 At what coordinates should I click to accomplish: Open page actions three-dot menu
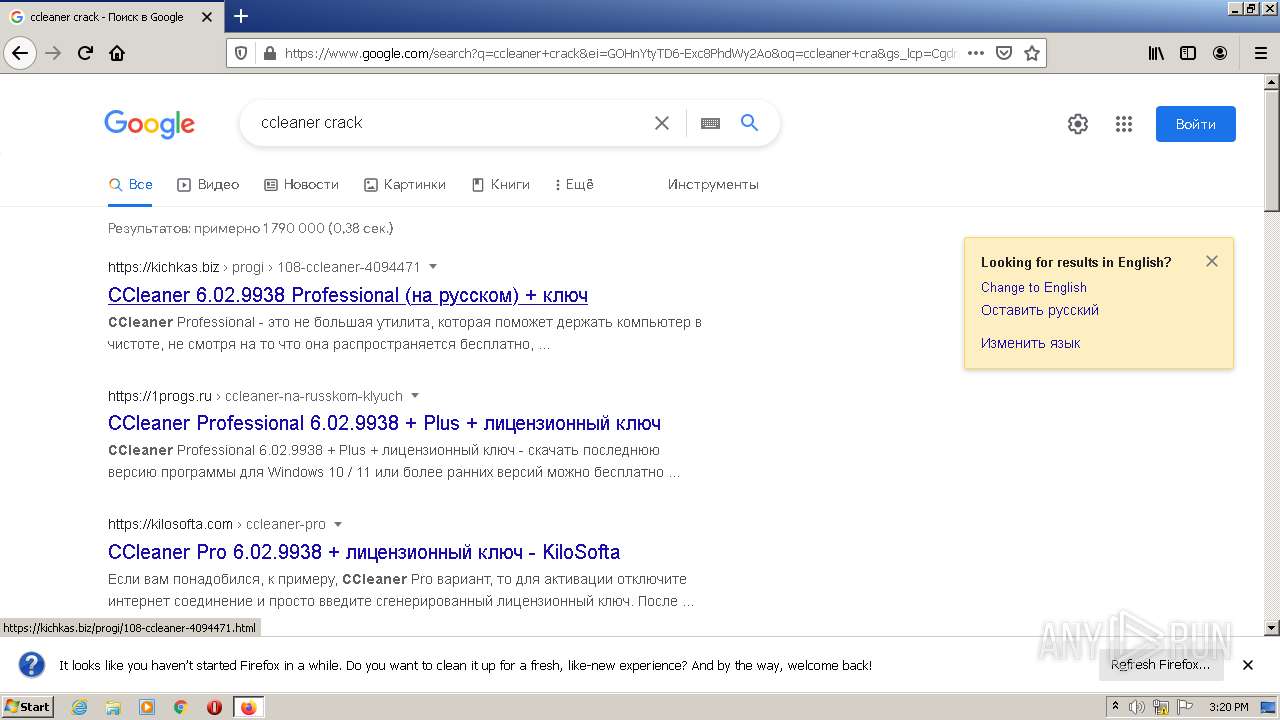(976, 53)
